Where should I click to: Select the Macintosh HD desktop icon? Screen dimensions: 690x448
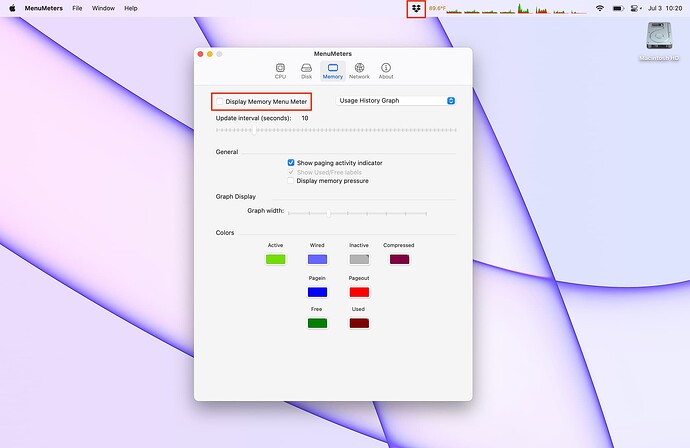click(659, 42)
